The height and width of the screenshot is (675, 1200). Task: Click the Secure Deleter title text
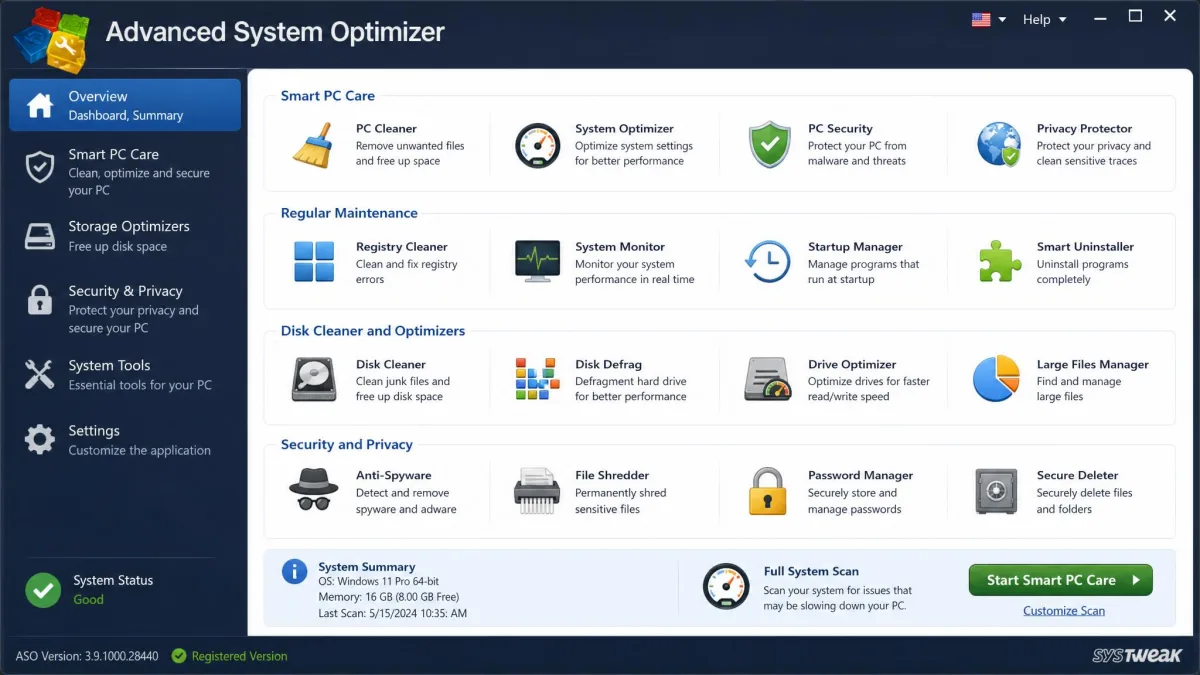1077,475
